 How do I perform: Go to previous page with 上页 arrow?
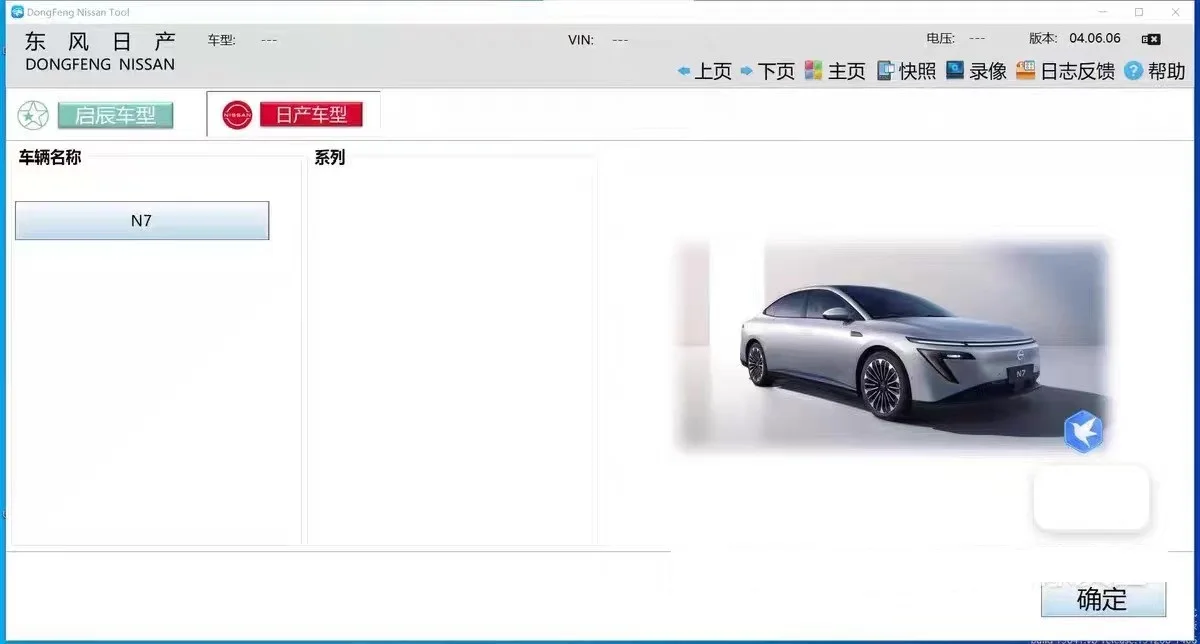pos(704,71)
